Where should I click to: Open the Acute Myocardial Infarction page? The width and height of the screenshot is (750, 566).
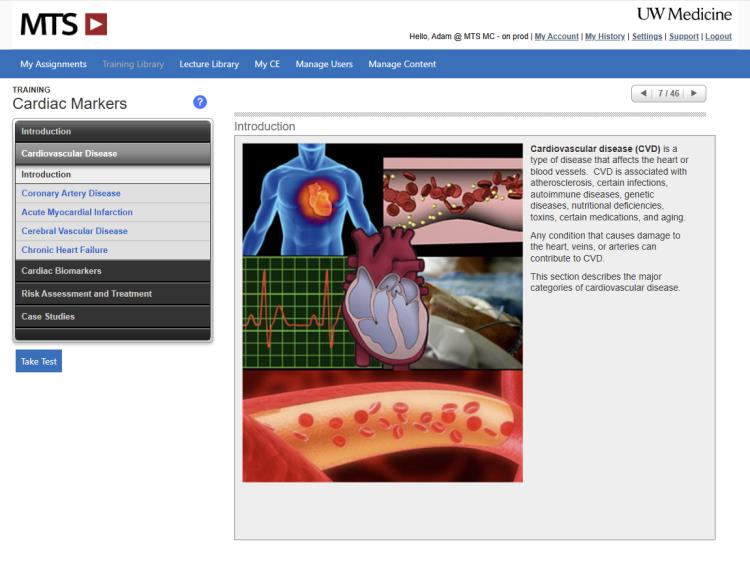pyautogui.click(x=77, y=212)
